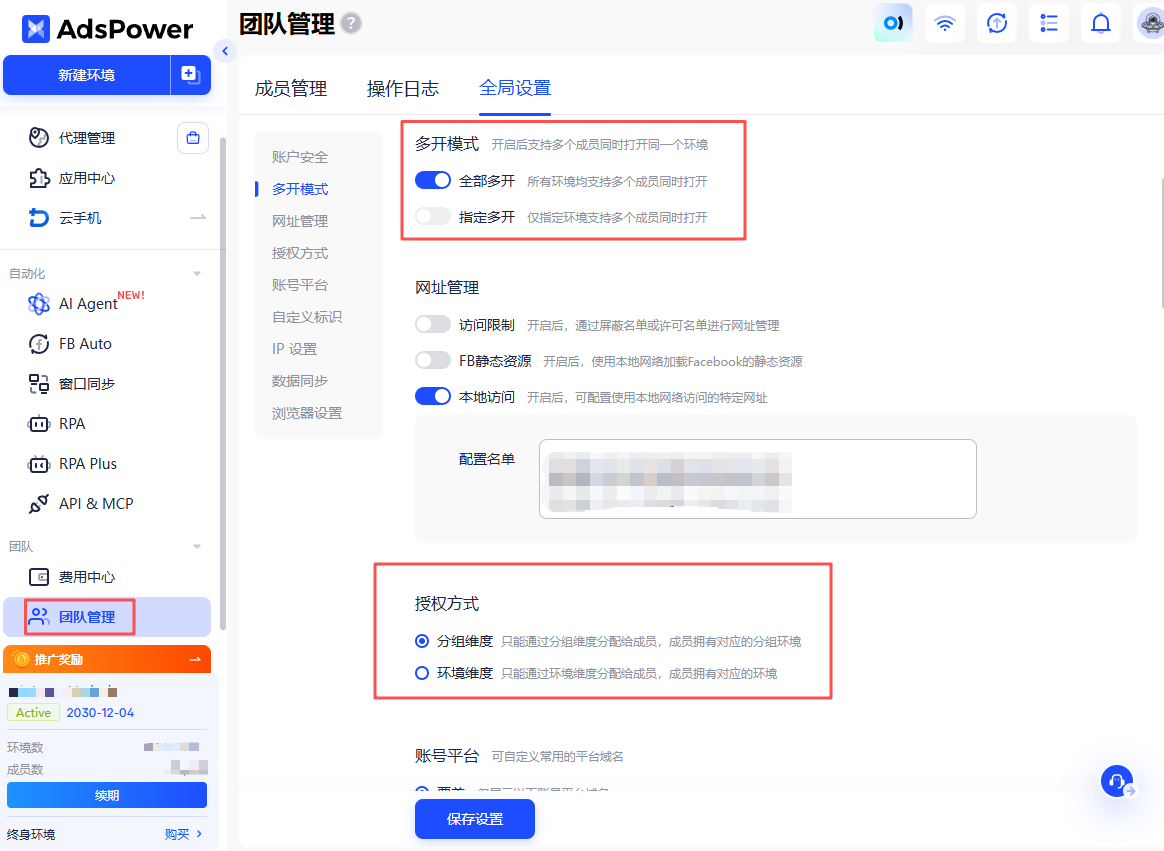Viewport: 1164px width, 851px height.
Task: Click the 保存设置 button
Action: click(475, 819)
